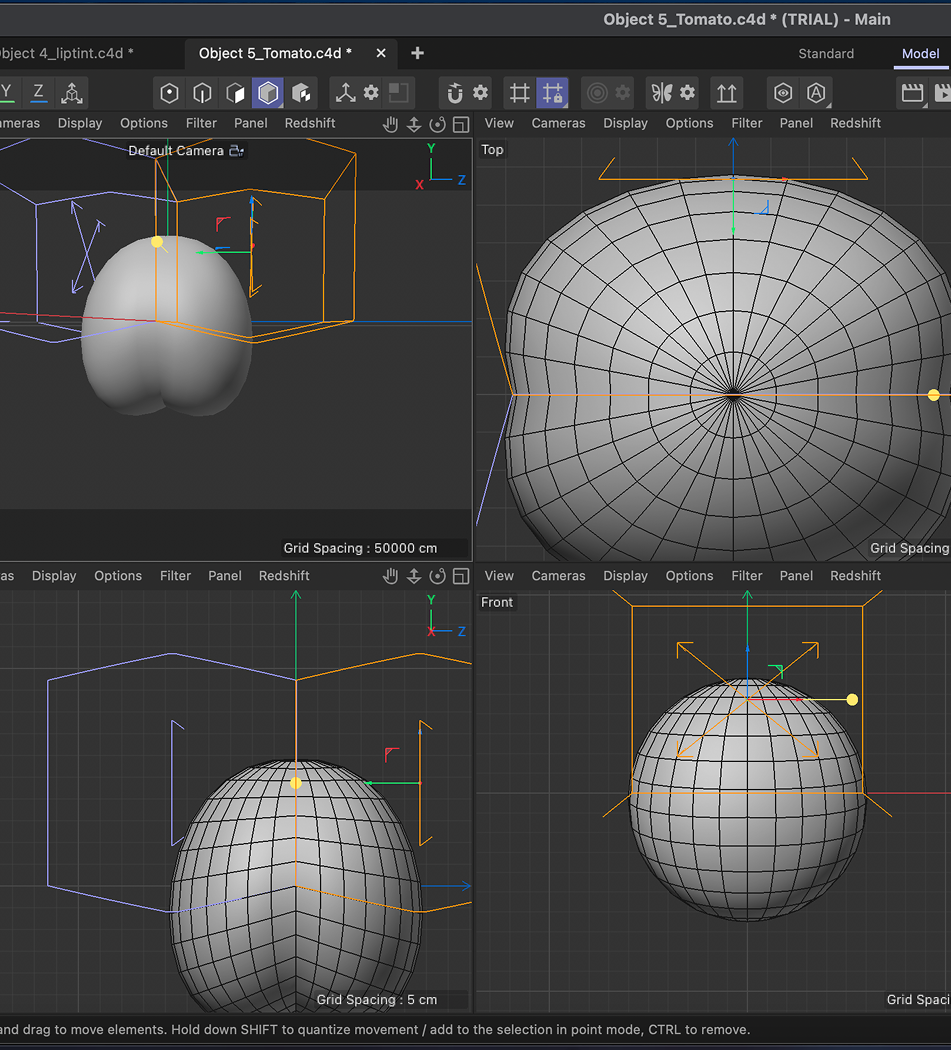
Task: Toggle the workplane grid icon
Action: [518, 92]
